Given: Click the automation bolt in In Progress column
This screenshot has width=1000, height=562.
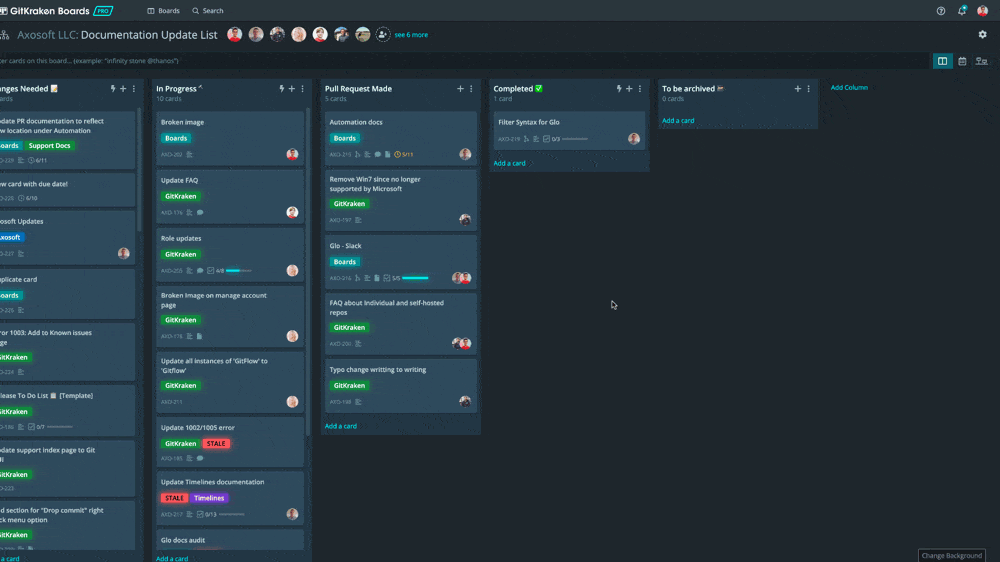Looking at the screenshot, I should click(x=281, y=89).
